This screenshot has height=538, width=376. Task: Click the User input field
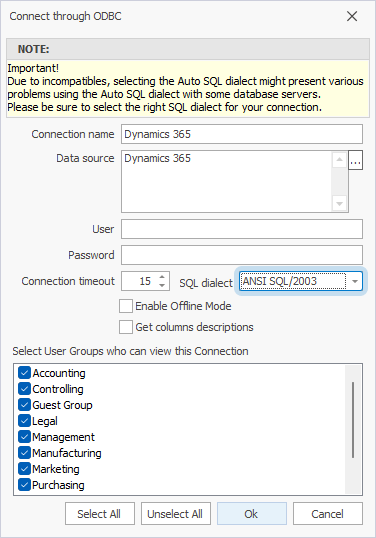point(242,229)
